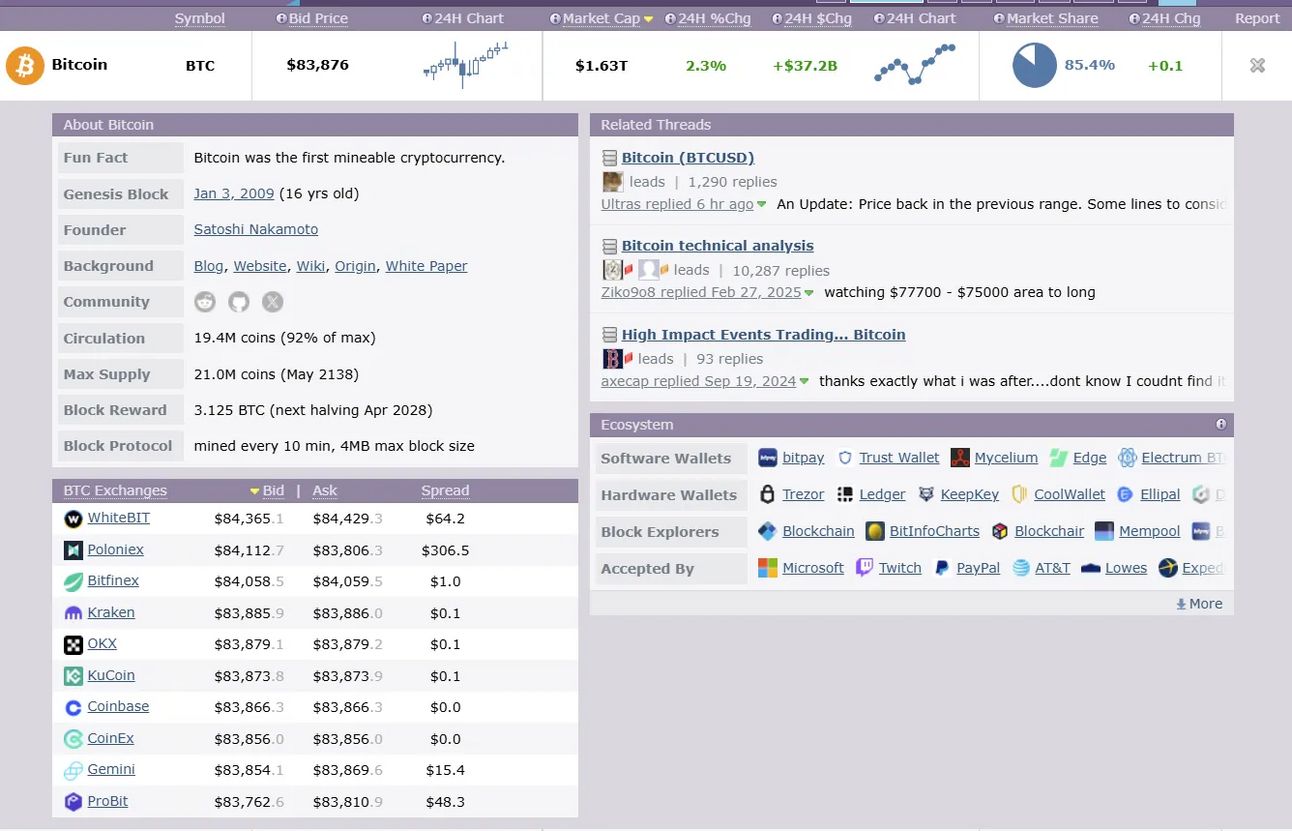Viewport: 1292px width, 831px height.
Task: Click the Bitfinex exchange logo
Action: [73, 582]
